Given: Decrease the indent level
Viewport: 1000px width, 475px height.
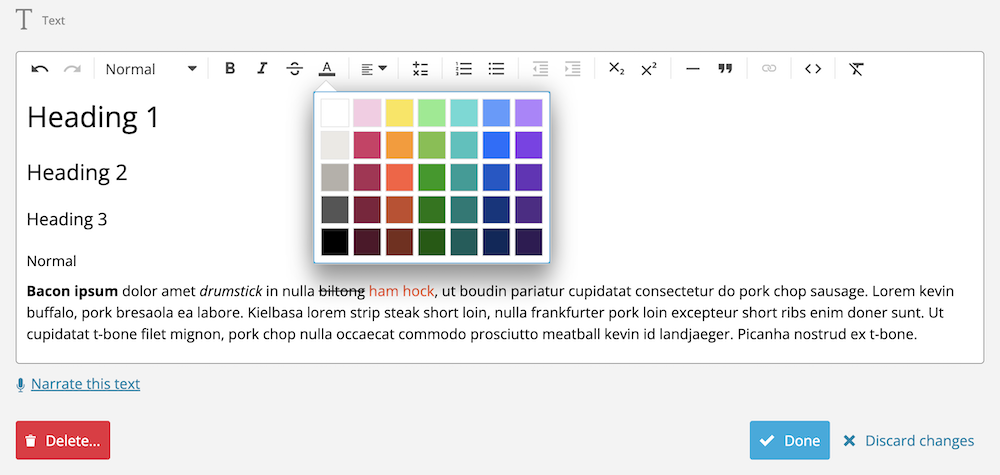Looking at the screenshot, I should (540, 69).
